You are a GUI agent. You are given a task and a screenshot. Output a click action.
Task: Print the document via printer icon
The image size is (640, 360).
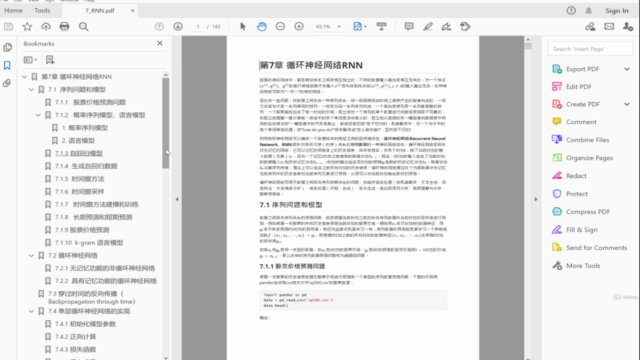click(x=64, y=27)
